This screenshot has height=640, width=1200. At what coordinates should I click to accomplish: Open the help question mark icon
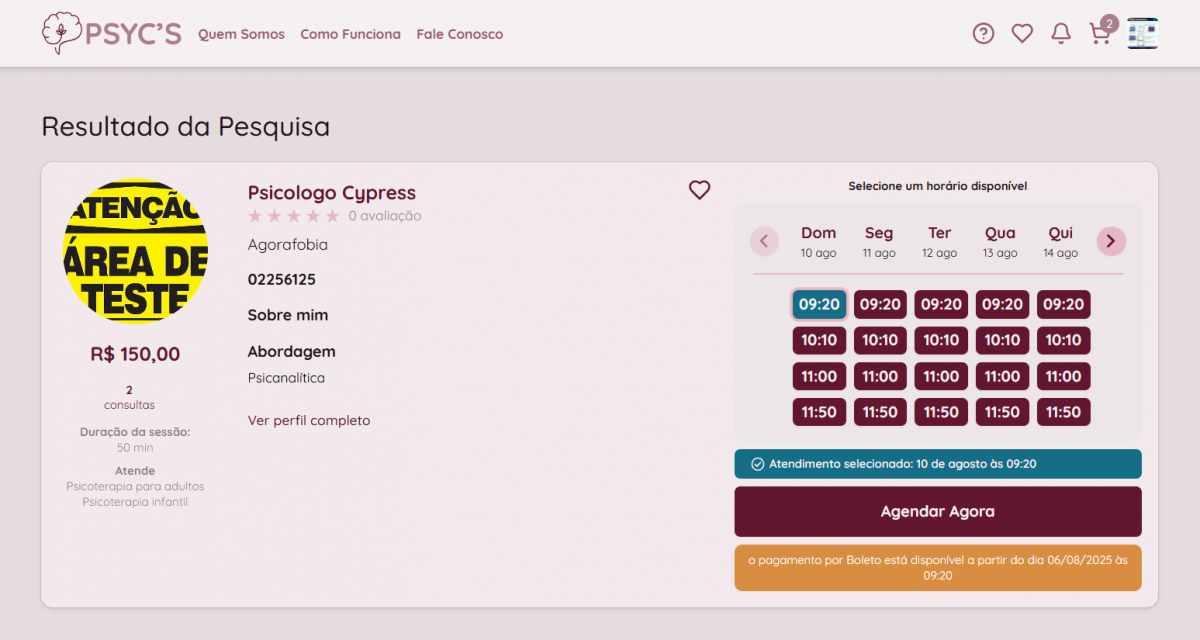[x=983, y=34]
